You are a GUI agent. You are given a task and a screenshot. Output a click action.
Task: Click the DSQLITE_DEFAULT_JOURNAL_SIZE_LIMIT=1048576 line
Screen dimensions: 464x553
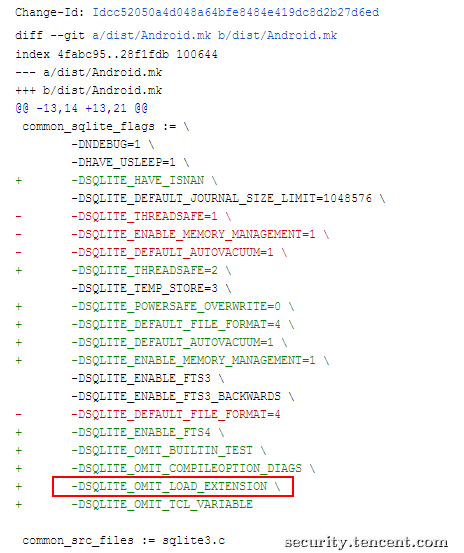click(228, 198)
